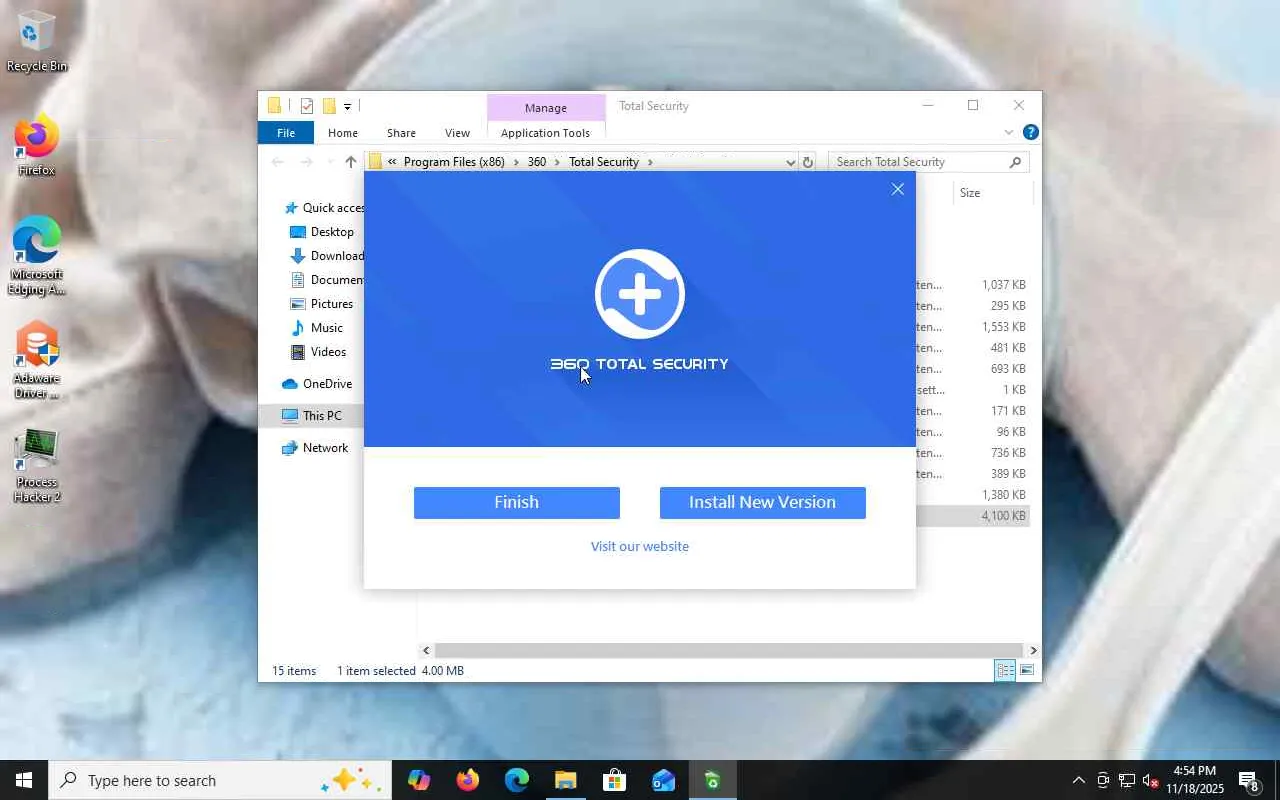Click Install New Version button
Screen dimensions: 1280x800
762,503
